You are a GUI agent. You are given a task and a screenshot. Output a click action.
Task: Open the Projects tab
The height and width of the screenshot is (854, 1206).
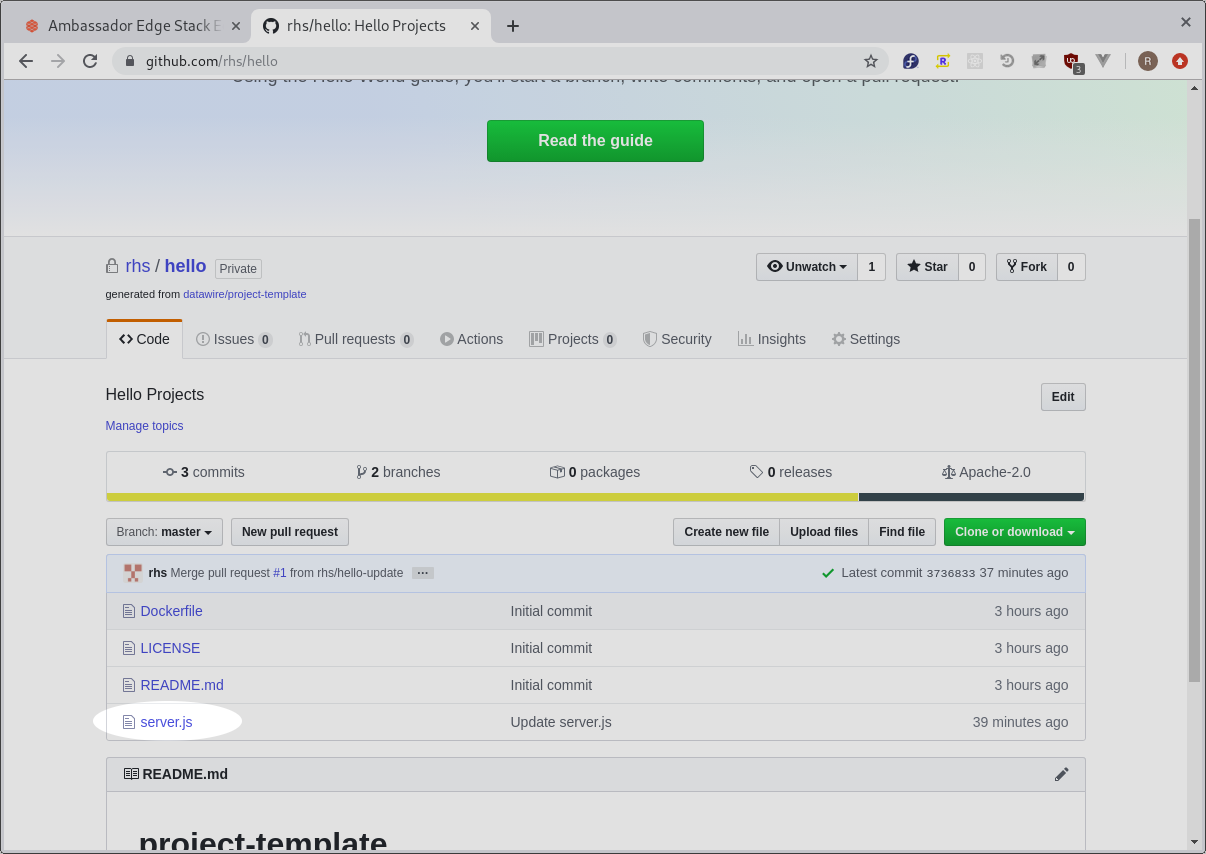pos(573,339)
